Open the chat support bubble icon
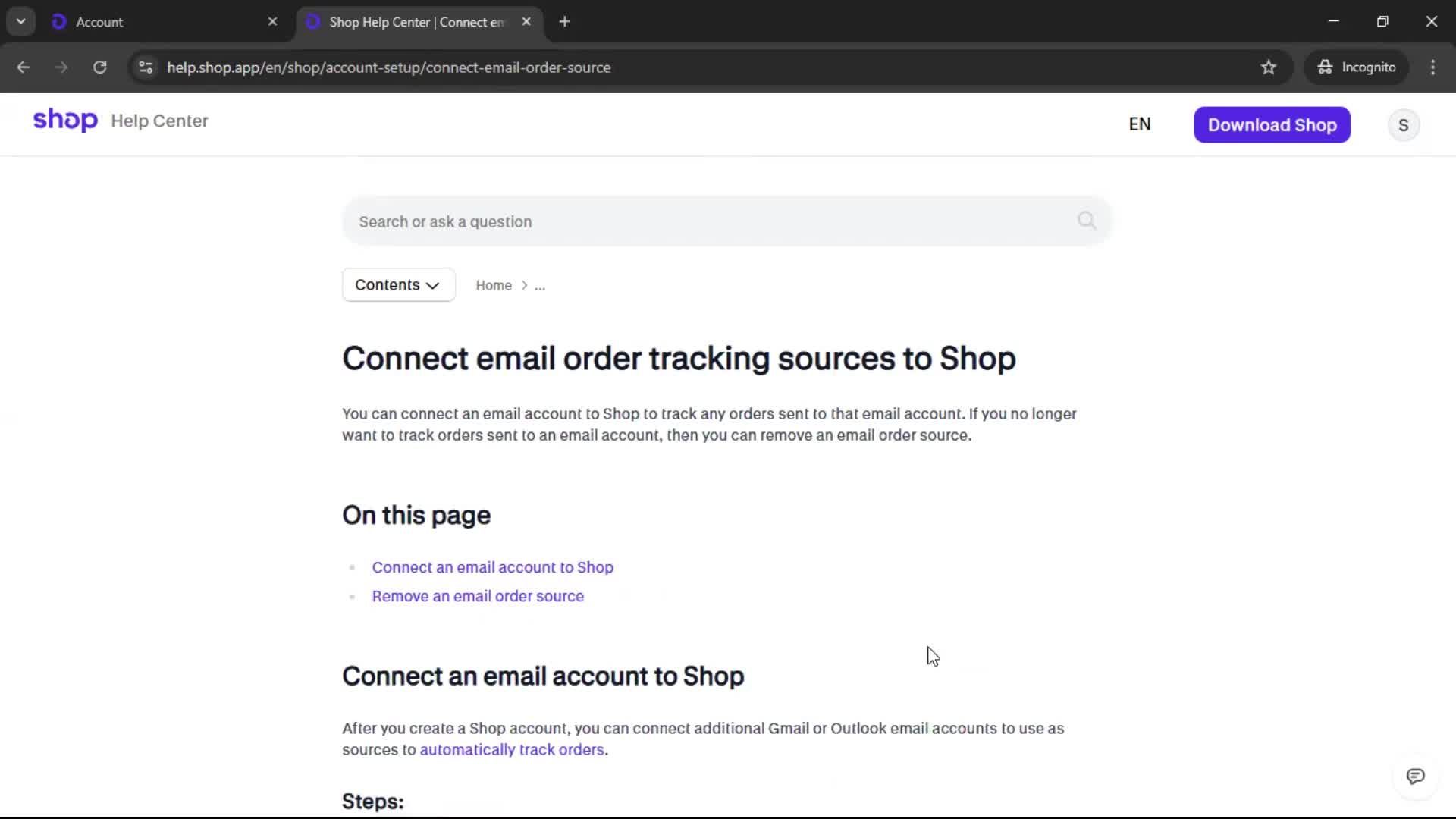 (x=1415, y=777)
